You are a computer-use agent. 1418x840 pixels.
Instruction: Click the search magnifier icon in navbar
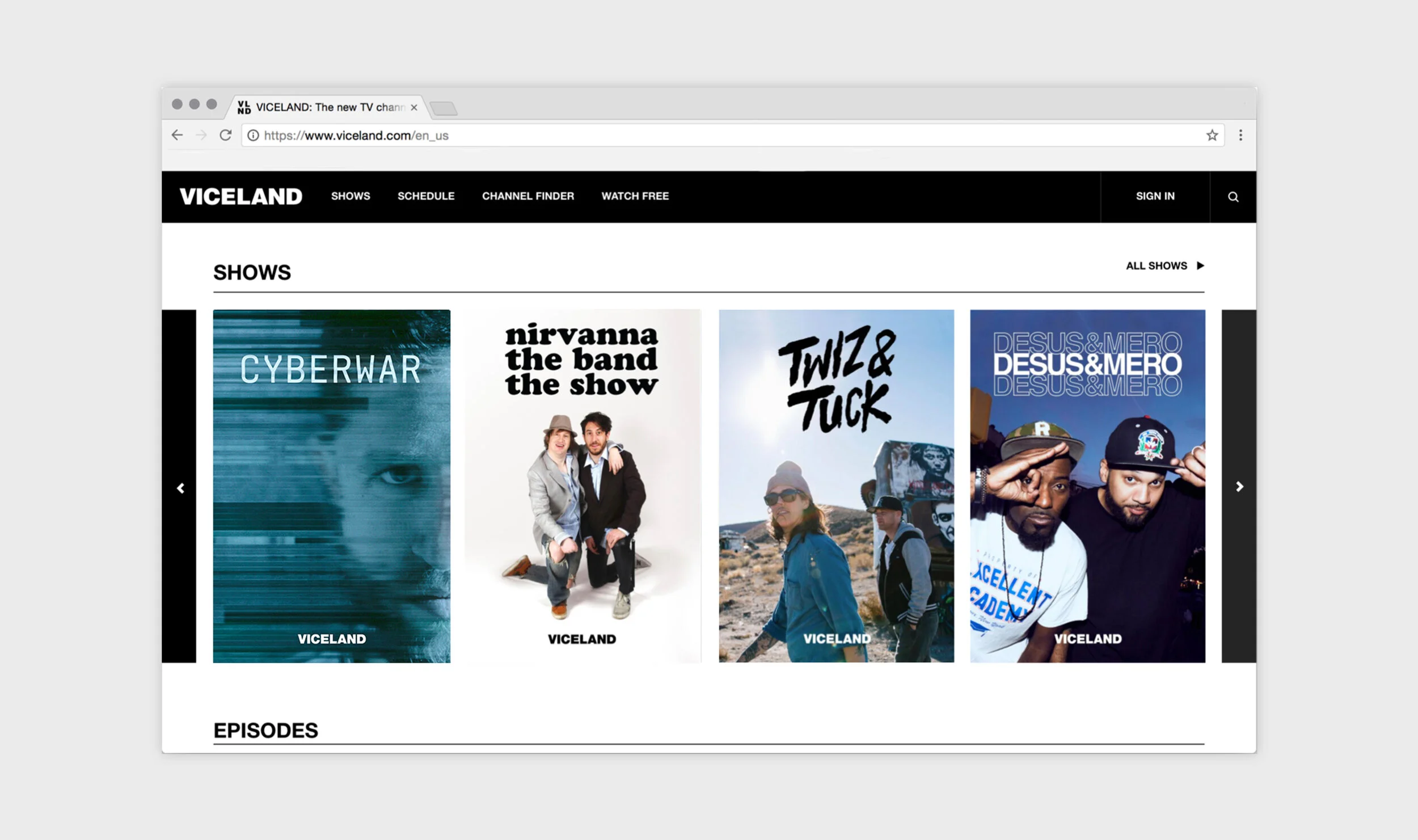(1233, 197)
